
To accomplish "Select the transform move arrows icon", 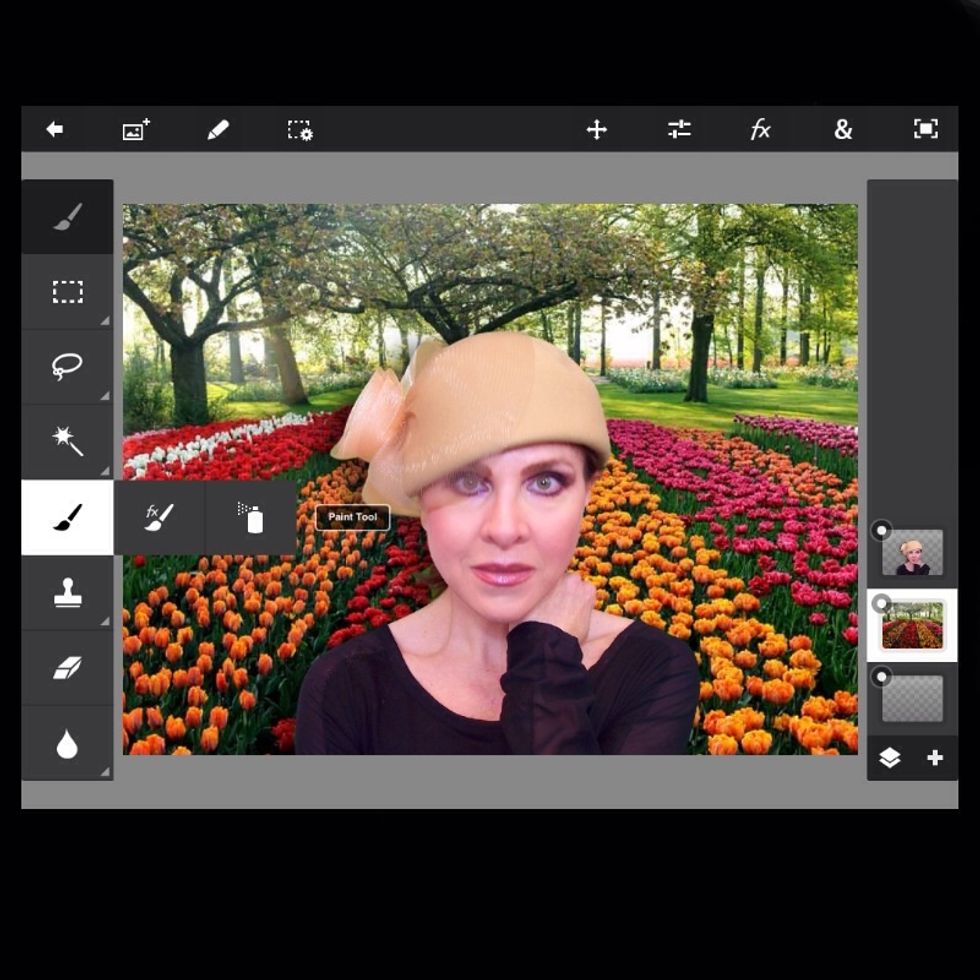I will click(597, 130).
